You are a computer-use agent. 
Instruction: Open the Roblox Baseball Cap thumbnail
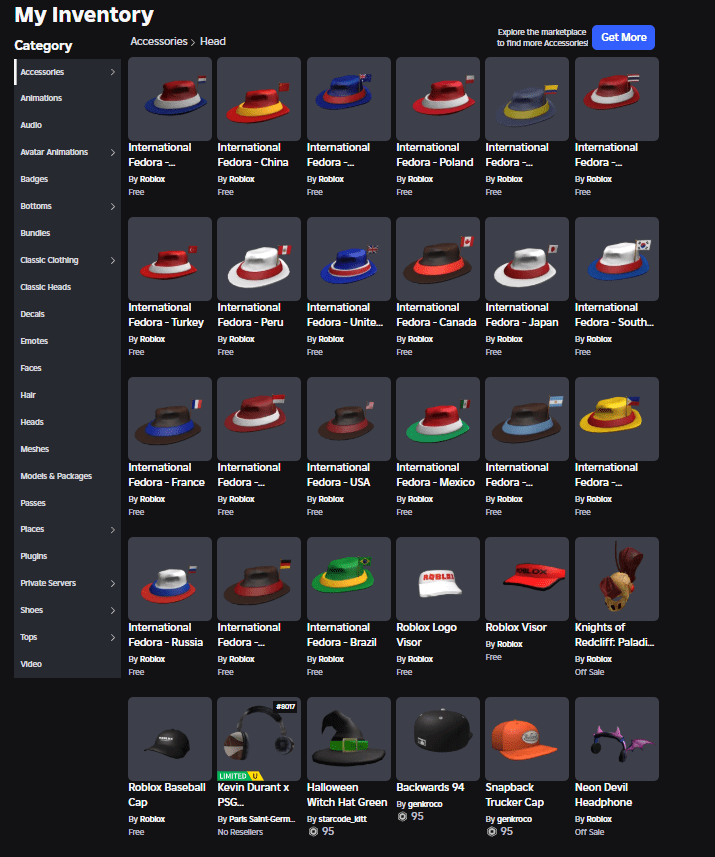pos(170,738)
